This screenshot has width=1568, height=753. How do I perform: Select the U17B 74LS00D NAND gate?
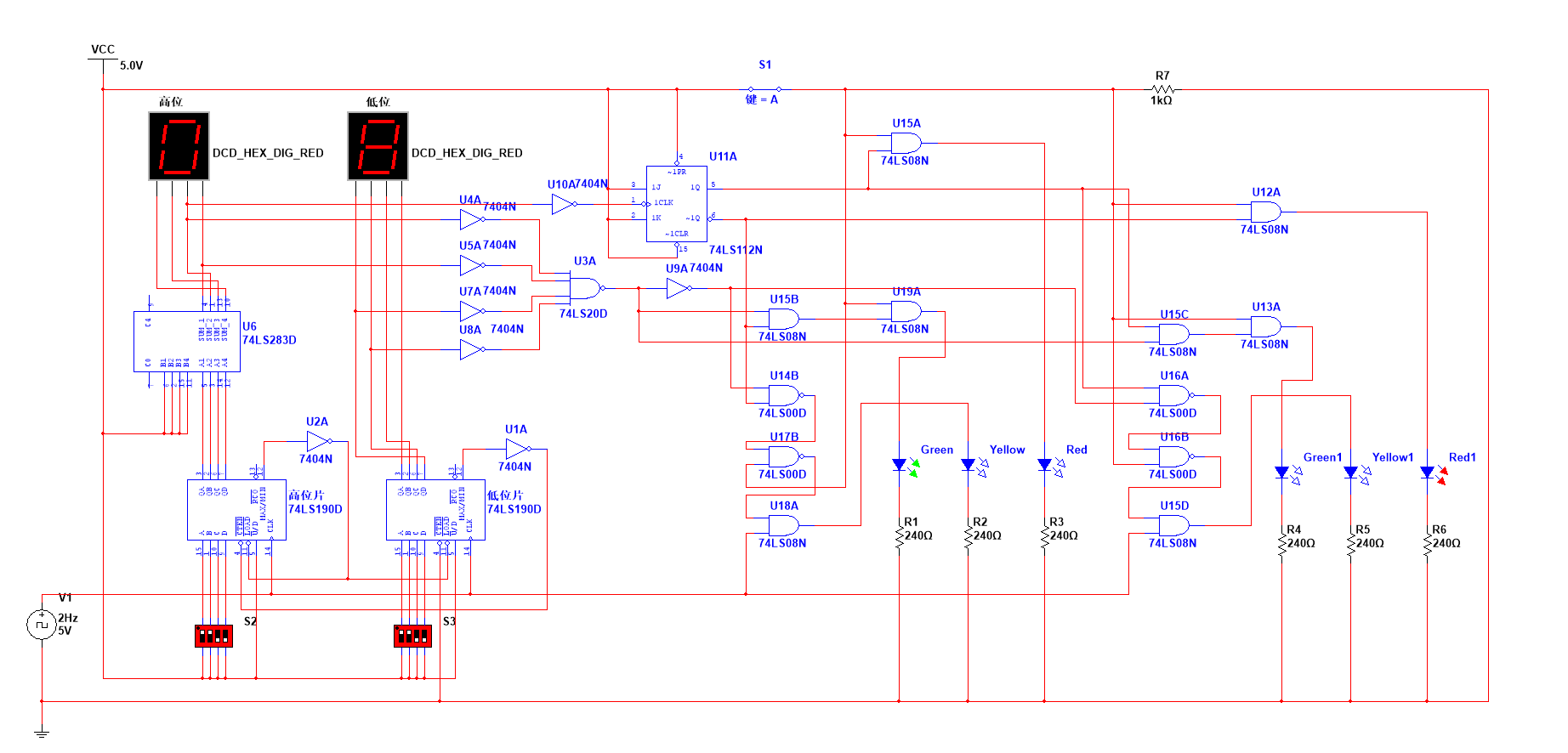pos(785,456)
